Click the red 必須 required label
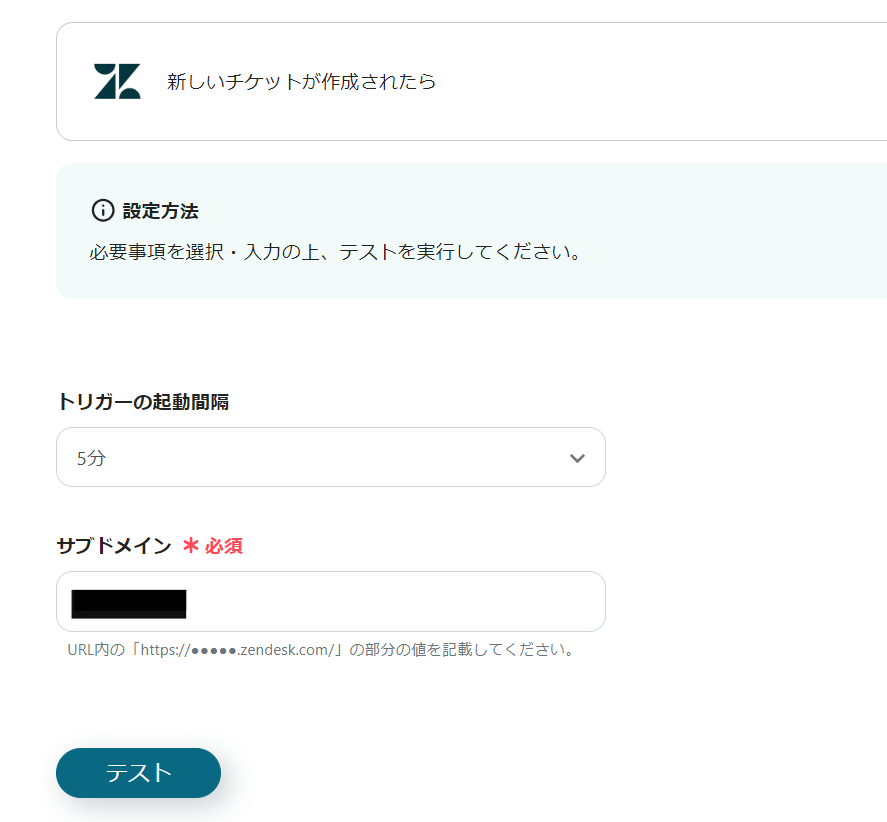This screenshot has height=822, width=887. [224, 546]
